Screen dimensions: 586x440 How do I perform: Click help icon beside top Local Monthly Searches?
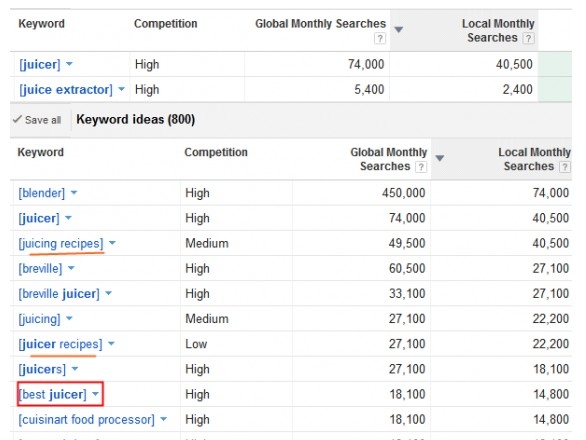pyautogui.click(x=528, y=38)
